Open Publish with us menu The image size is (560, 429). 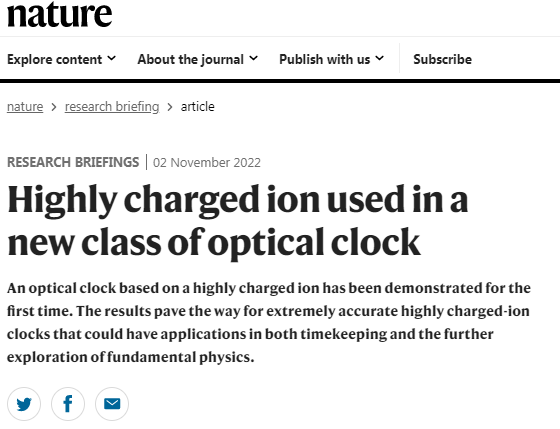[331, 59]
